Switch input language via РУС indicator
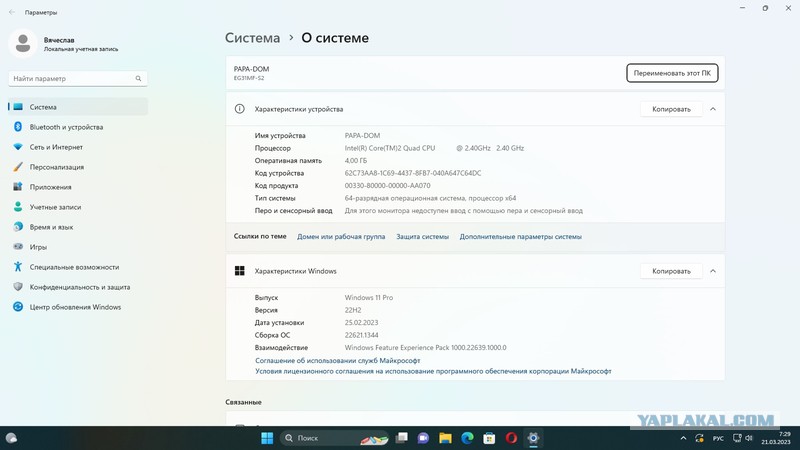 tap(718, 438)
